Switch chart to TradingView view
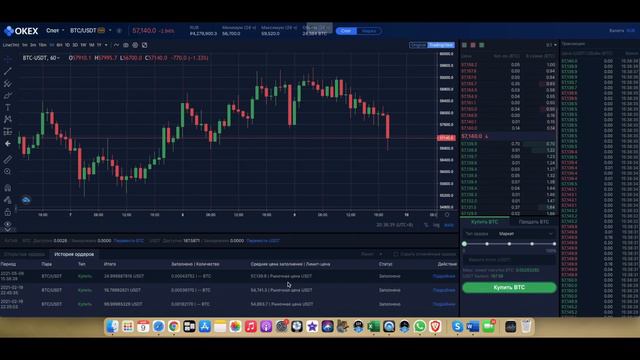Viewport: 640px width, 360px height. (x=441, y=45)
